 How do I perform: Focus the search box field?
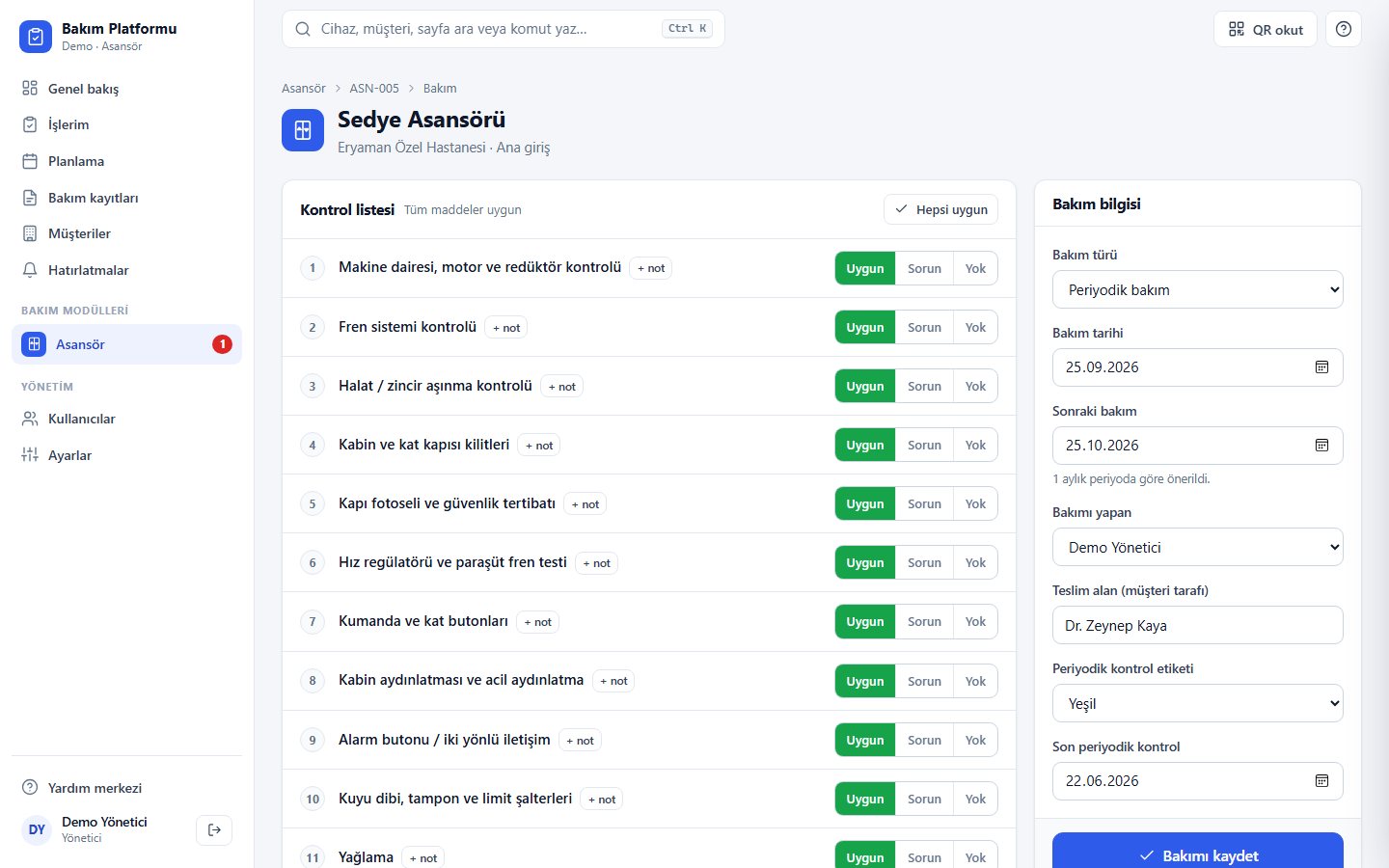tap(504, 29)
